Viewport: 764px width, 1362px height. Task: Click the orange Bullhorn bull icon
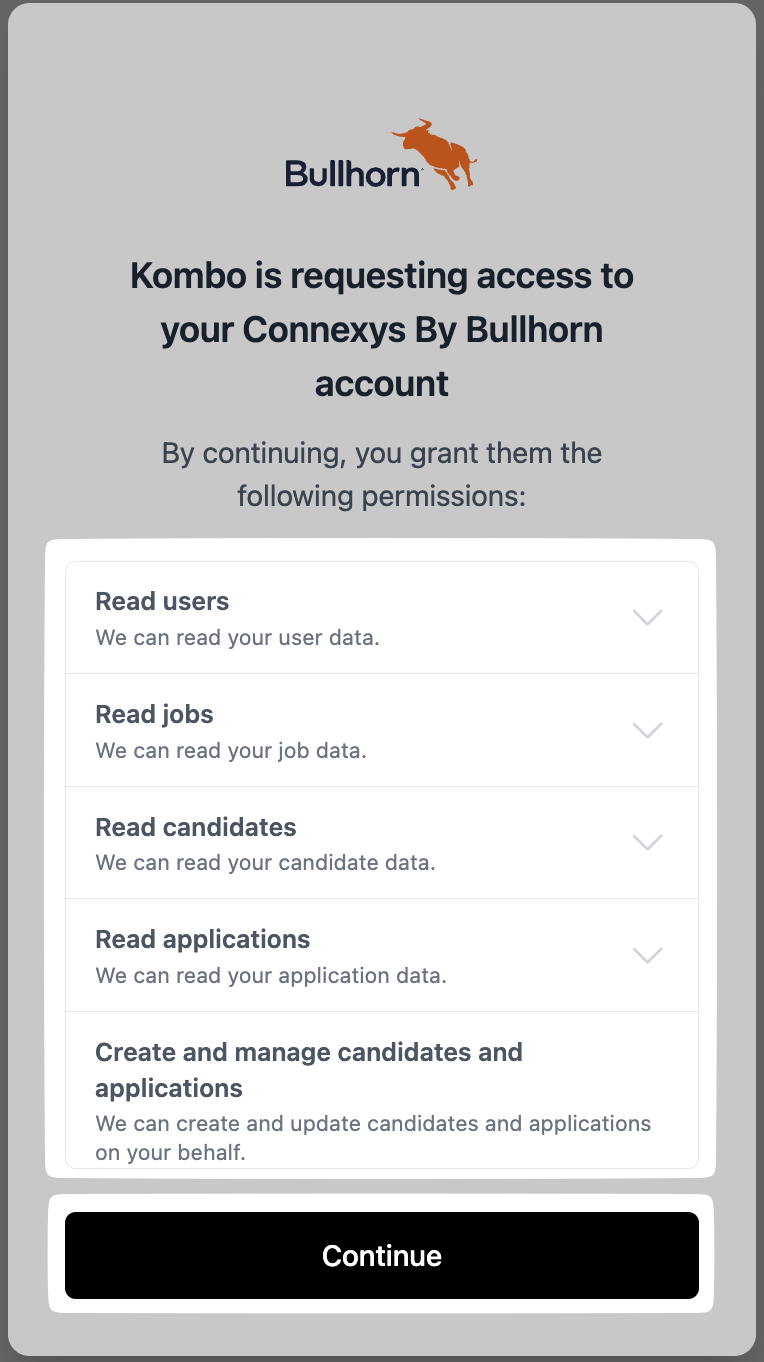(434, 154)
